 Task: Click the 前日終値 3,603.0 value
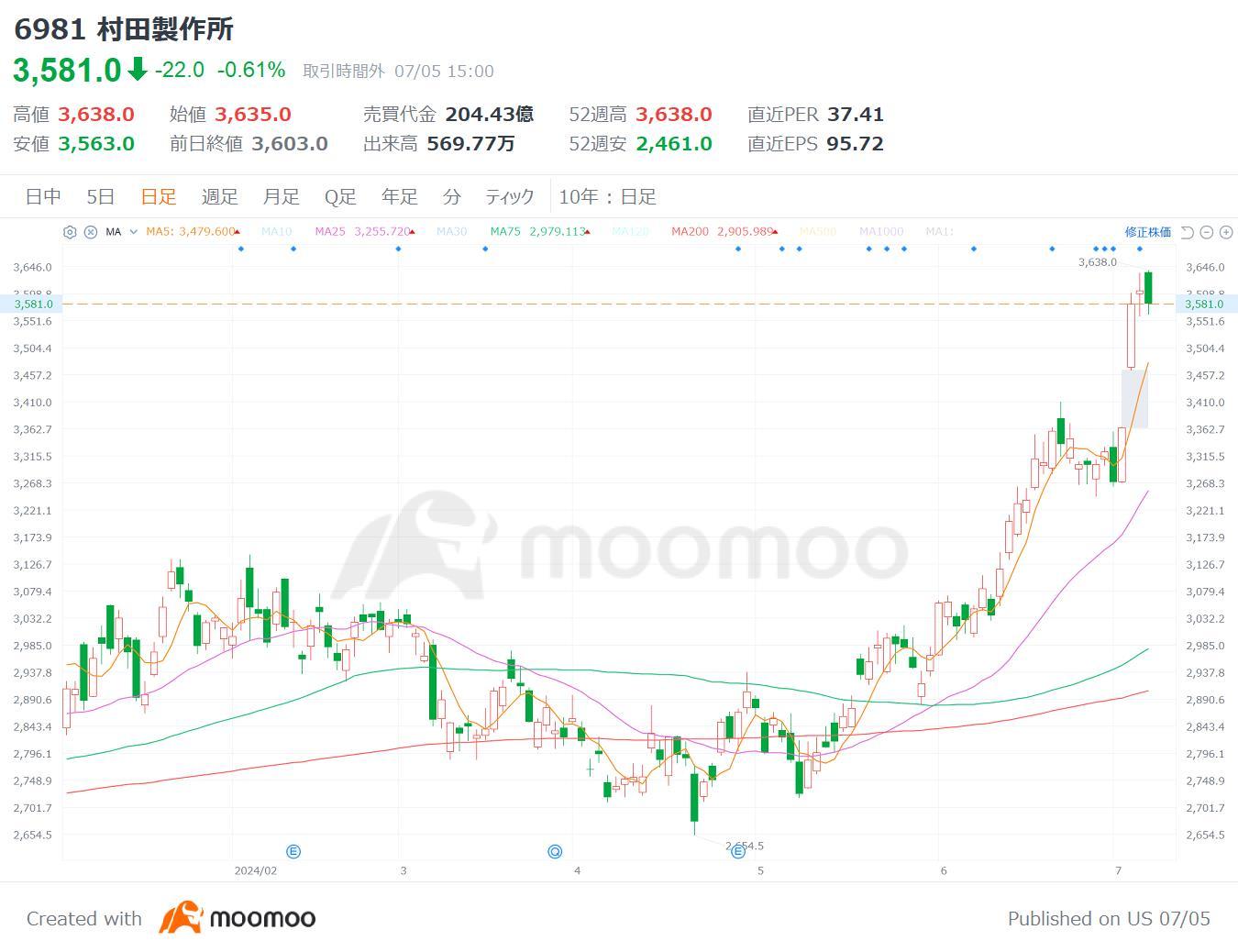(x=290, y=144)
